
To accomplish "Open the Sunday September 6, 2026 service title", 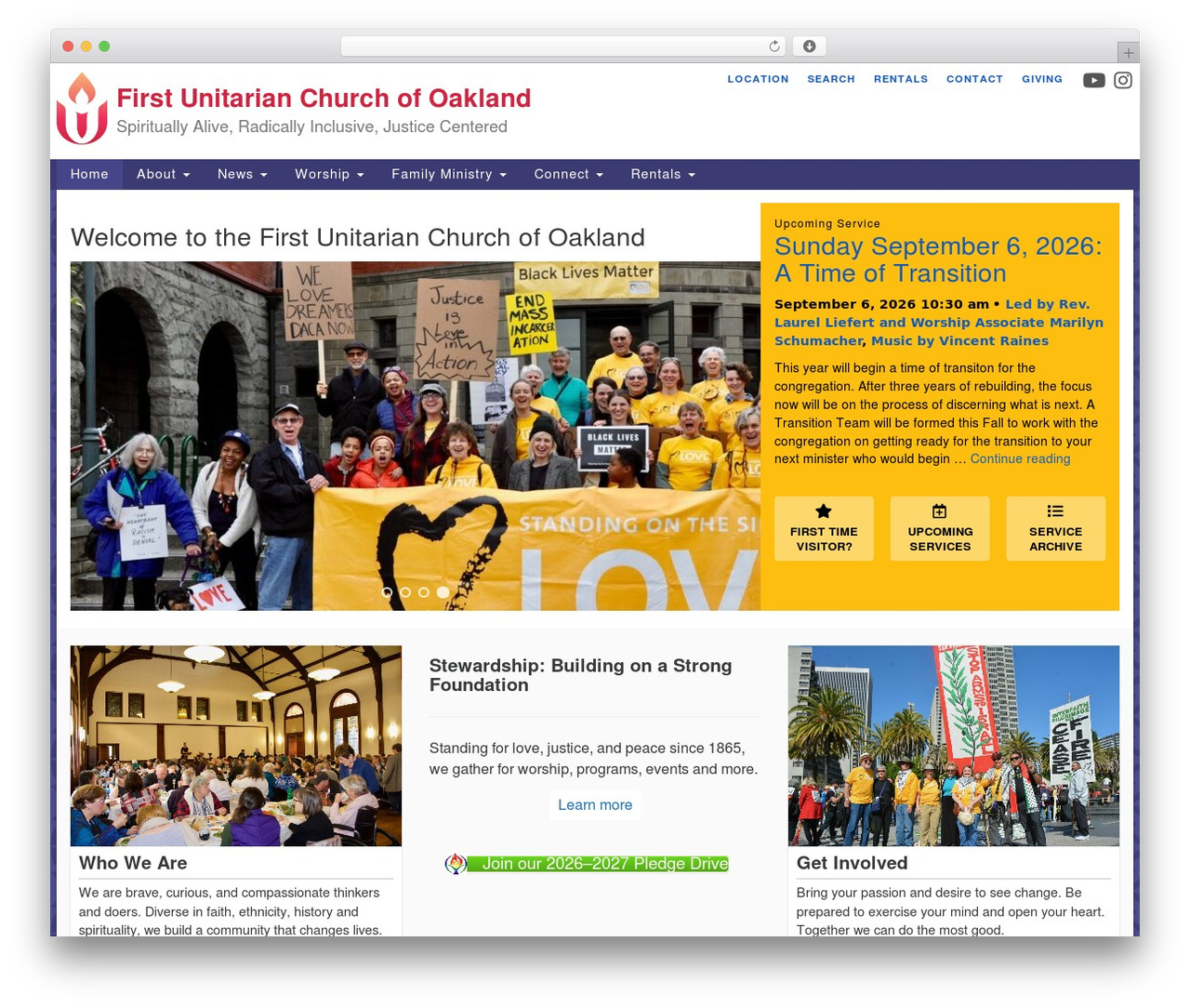I will pyautogui.click(x=938, y=259).
